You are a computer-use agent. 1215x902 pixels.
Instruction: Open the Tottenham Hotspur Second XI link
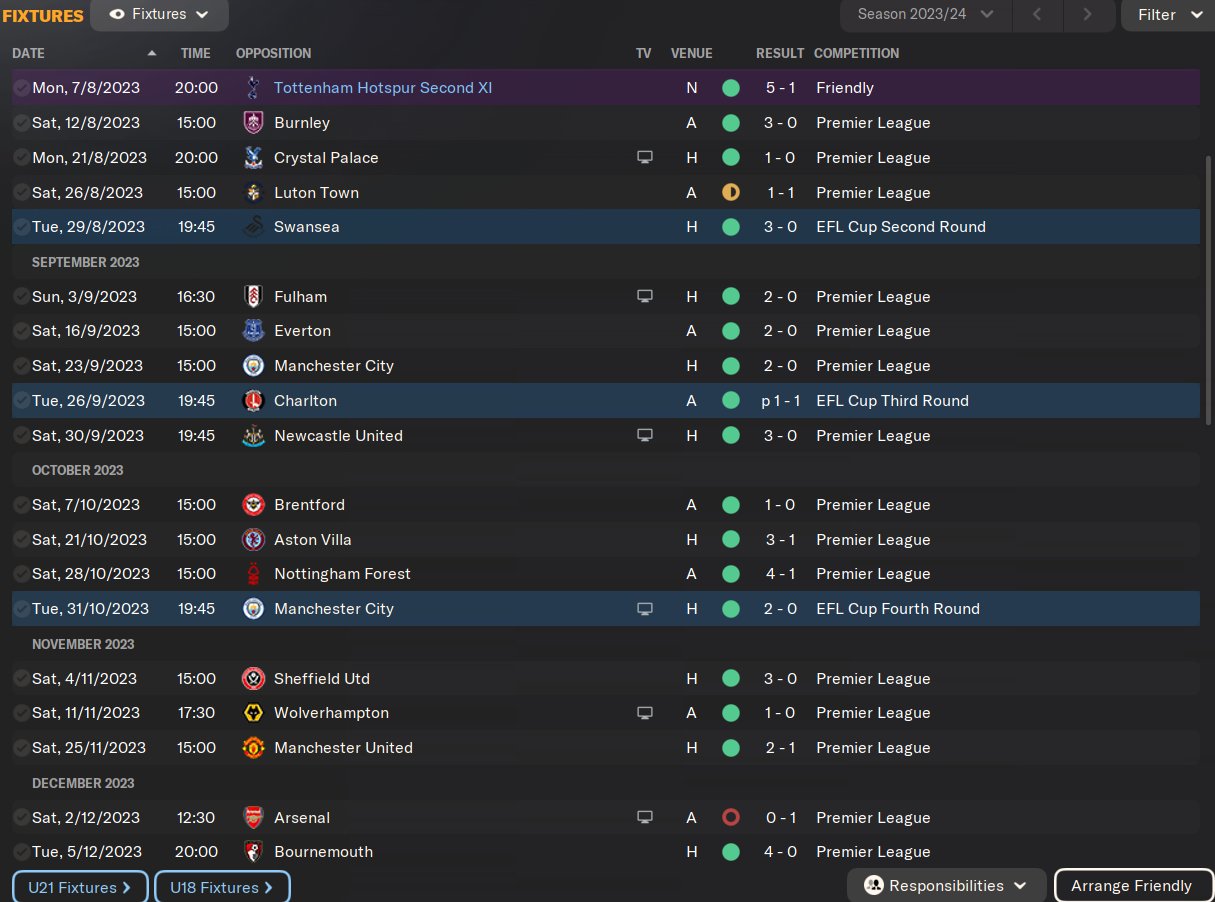coord(383,88)
